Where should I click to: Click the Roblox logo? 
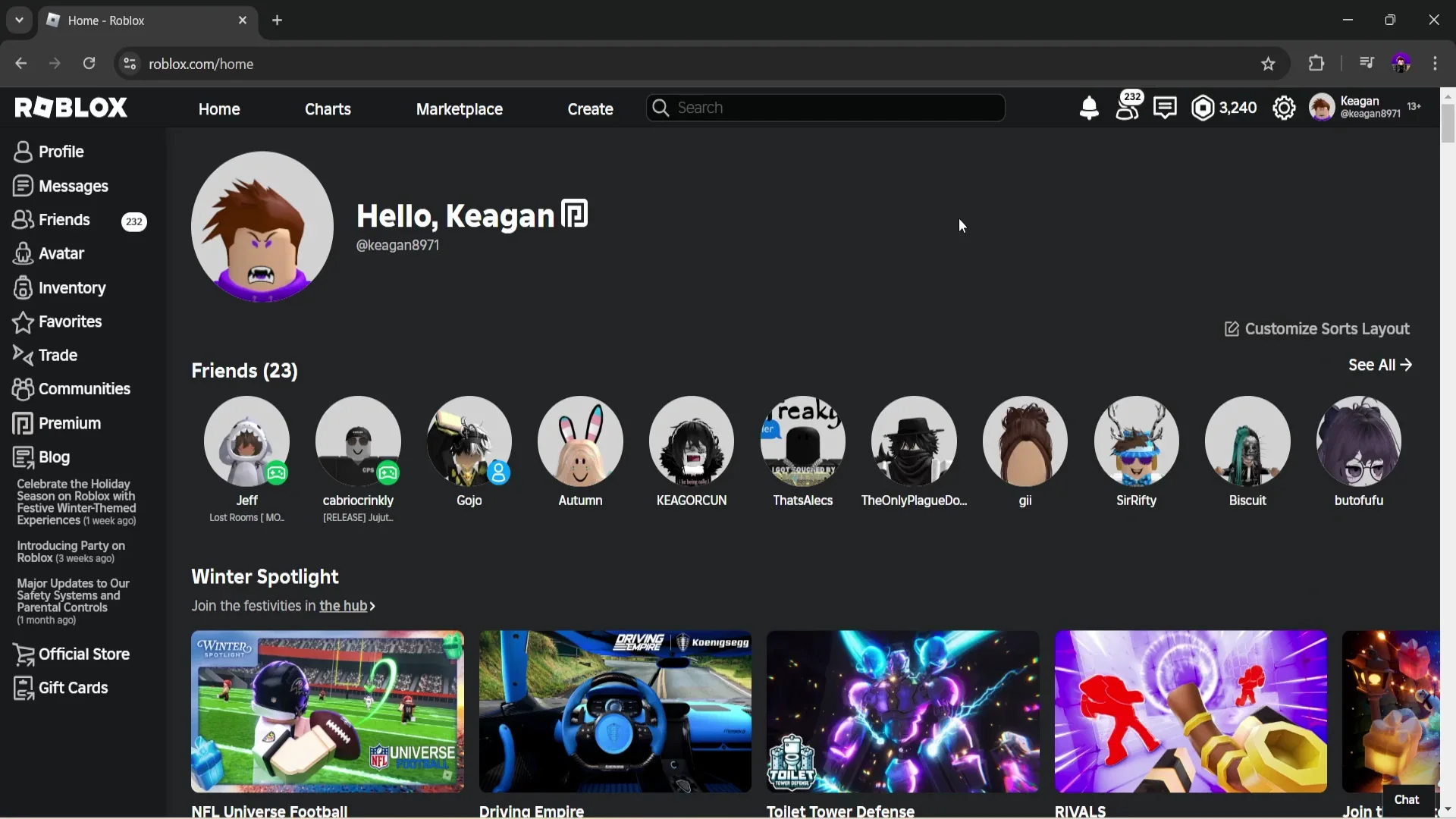[71, 107]
